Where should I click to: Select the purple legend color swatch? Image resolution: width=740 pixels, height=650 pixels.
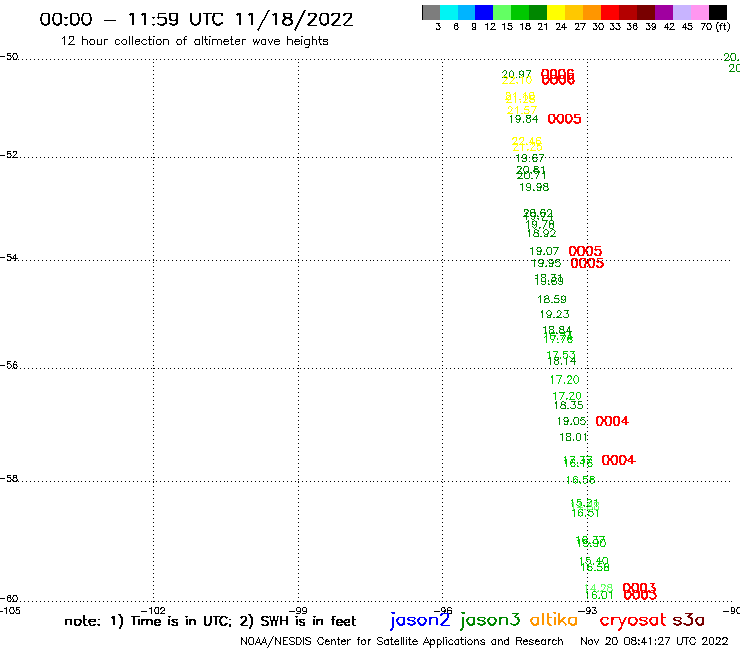(x=664, y=12)
